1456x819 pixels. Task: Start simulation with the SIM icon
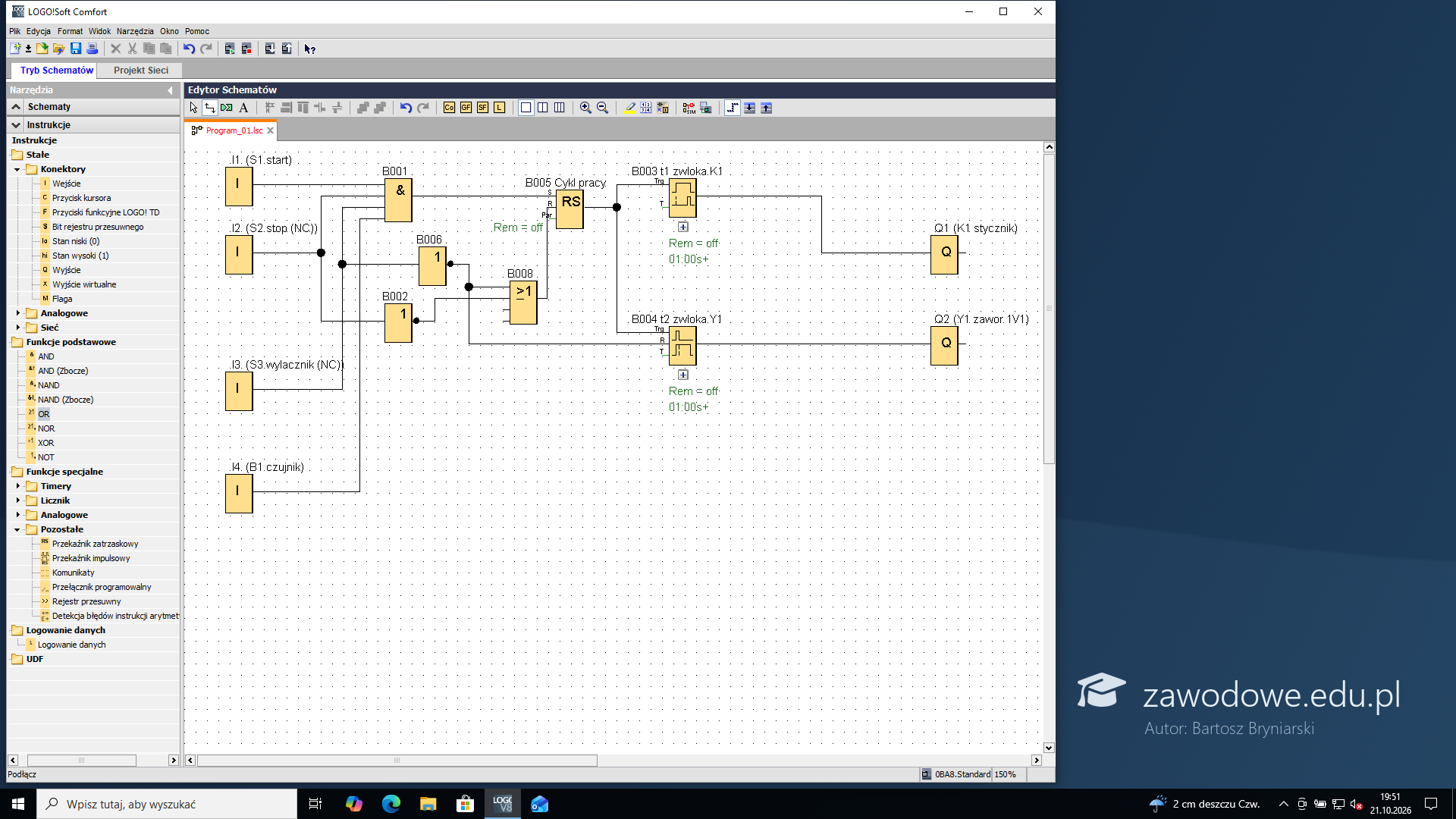click(689, 108)
